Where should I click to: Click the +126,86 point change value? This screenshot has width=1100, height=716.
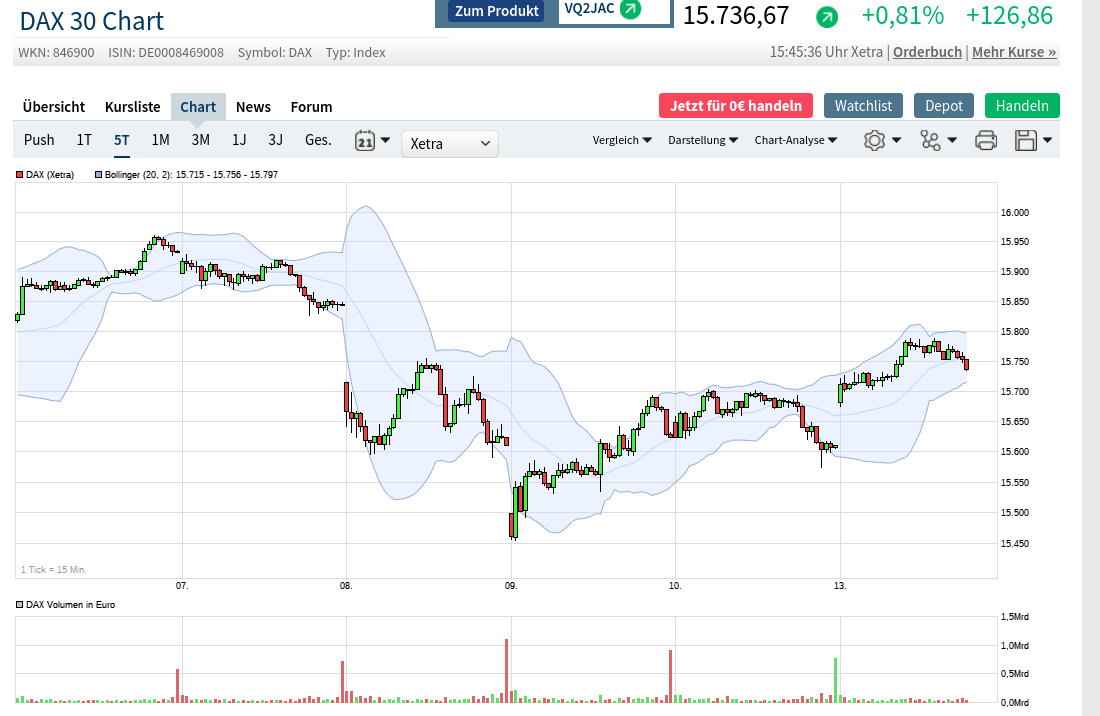coord(1009,15)
